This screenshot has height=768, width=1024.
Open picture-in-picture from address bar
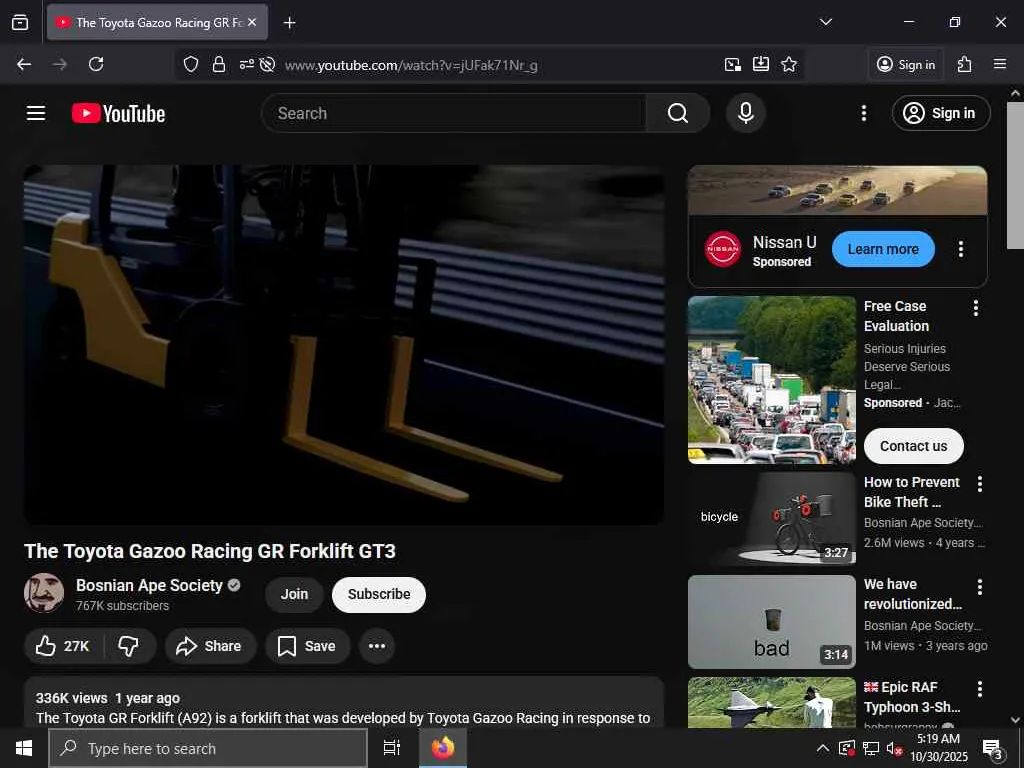tap(733, 64)
